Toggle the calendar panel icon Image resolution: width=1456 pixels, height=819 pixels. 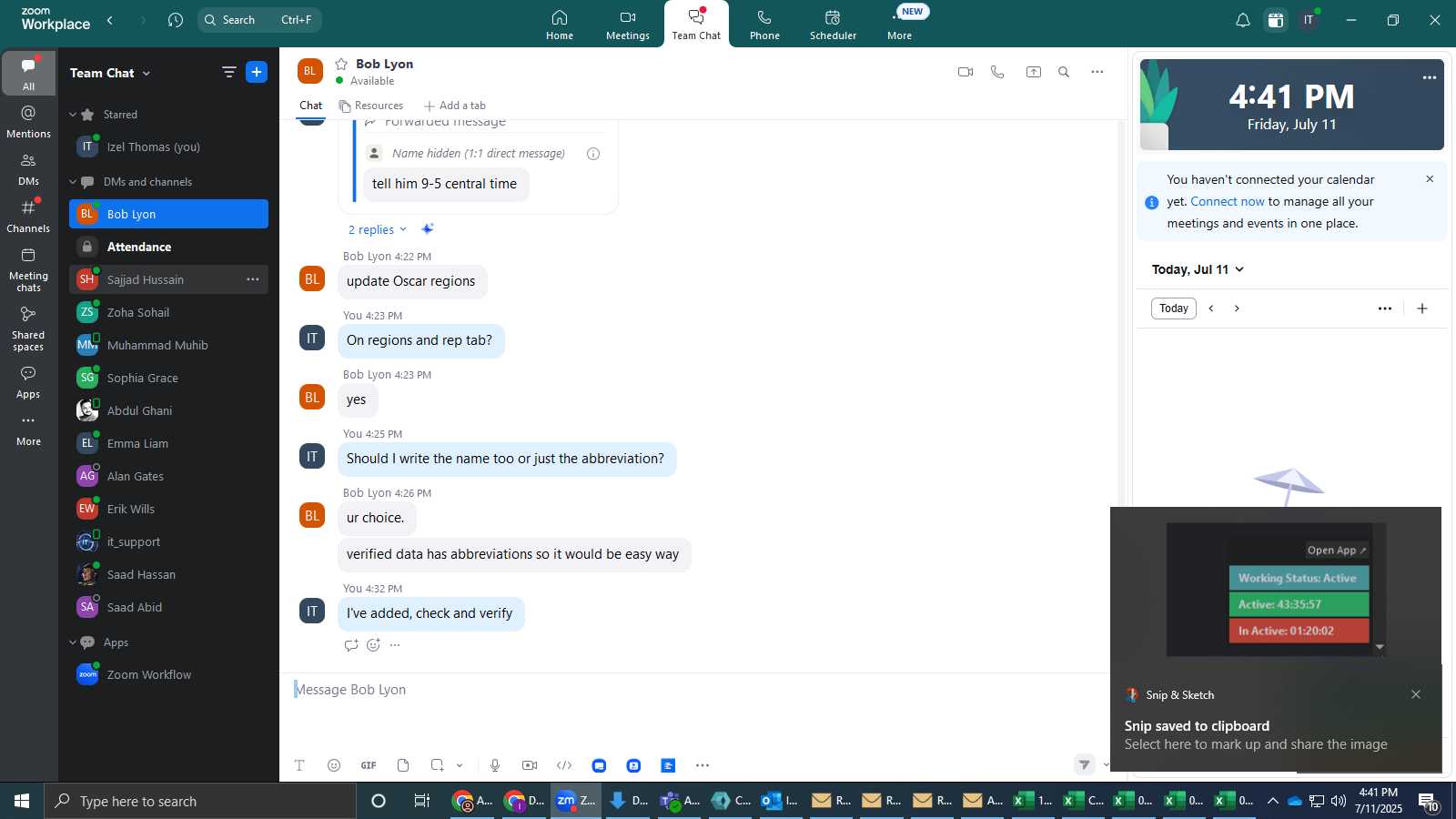point(1276,20)
